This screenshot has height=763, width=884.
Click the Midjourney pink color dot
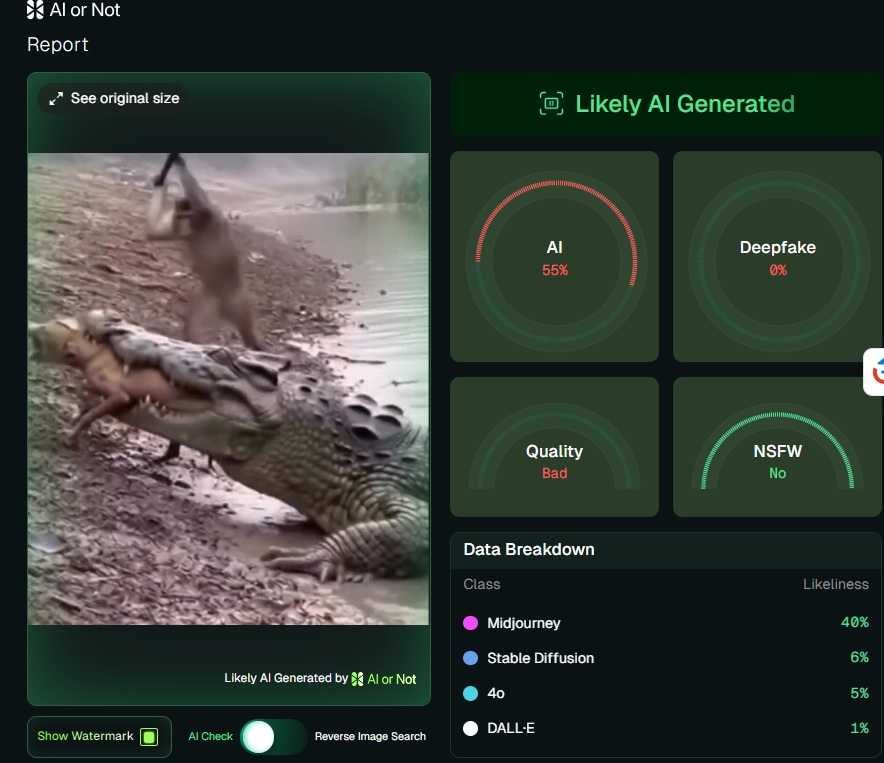coord(471,623)
